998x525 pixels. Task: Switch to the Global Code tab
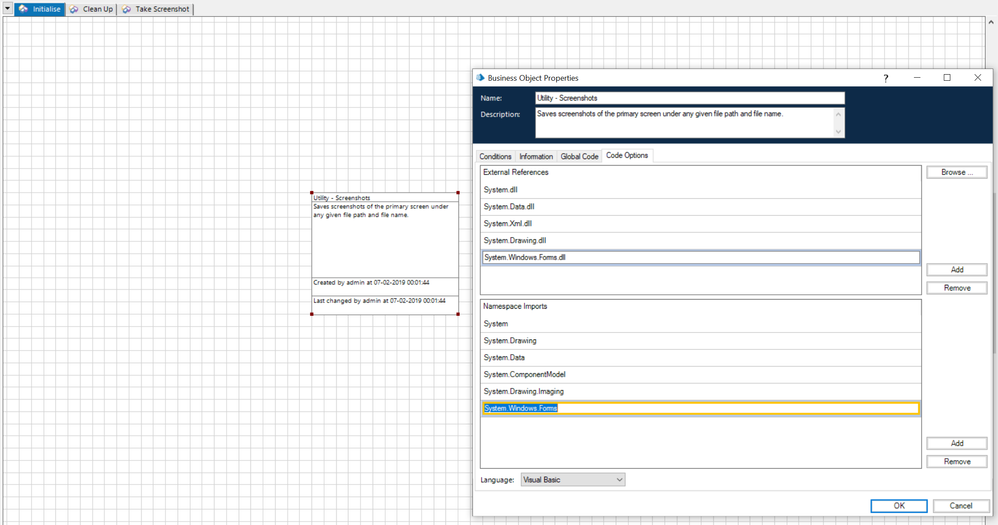coord(579,156)
